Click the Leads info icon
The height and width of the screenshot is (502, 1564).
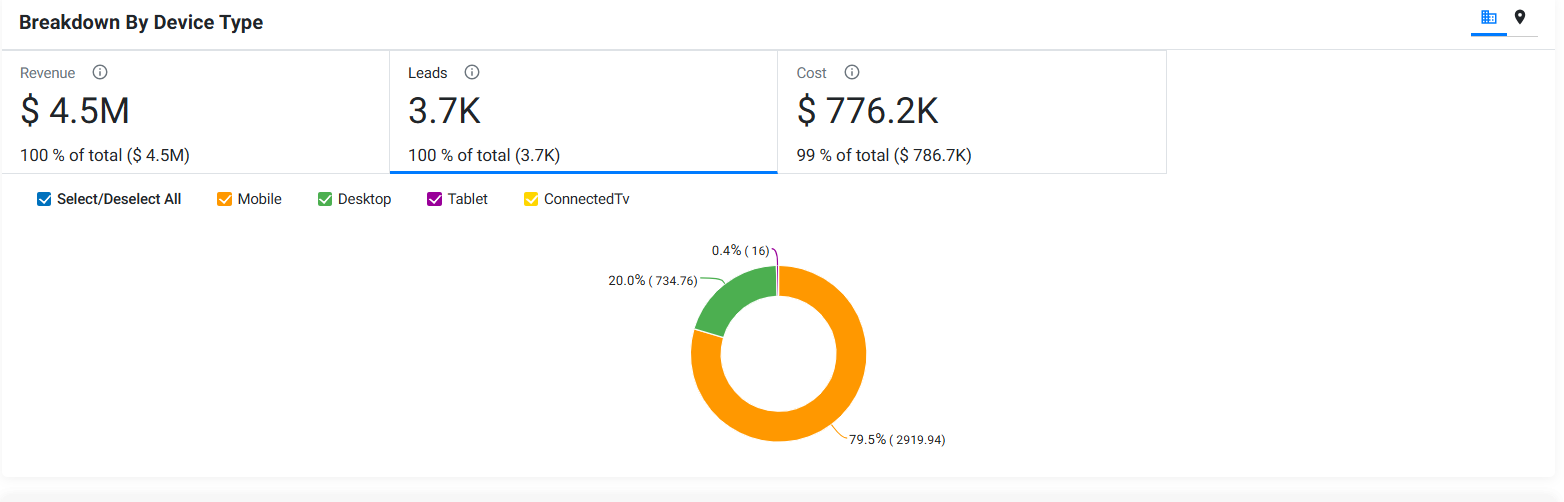click(x=472, y=73)
